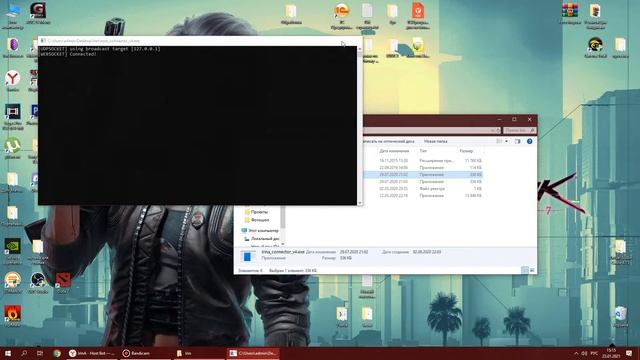Select highlighted file row 29.07.2020 21:02
The image size is (640, 360).
click(x=422, y=175)
